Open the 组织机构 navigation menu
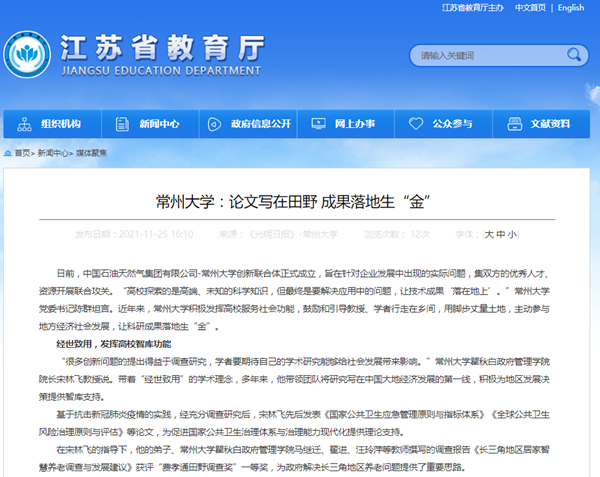Viewport: 600px width, 477px height. point(61,125)
